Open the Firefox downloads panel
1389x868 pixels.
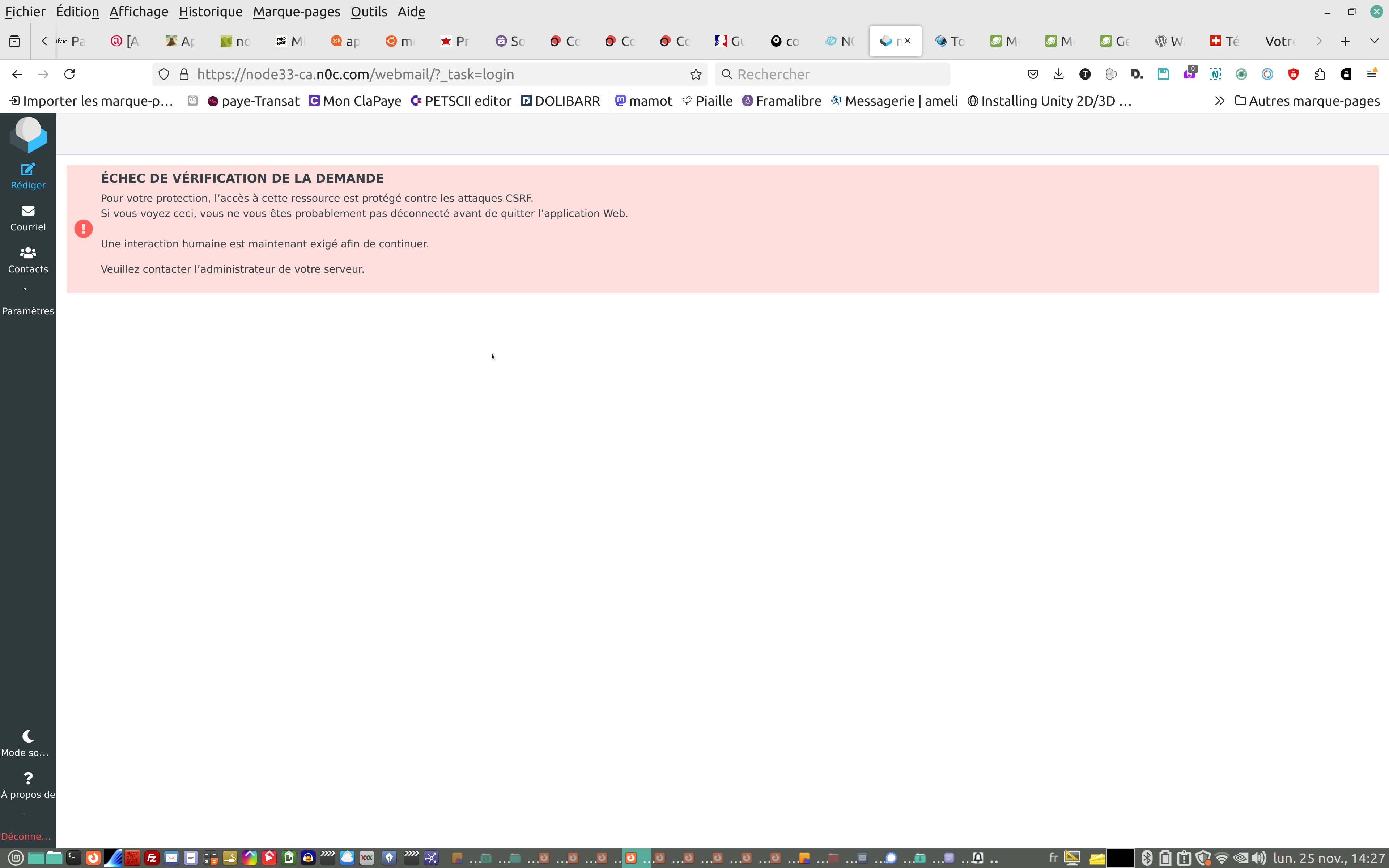[1059, 74]
